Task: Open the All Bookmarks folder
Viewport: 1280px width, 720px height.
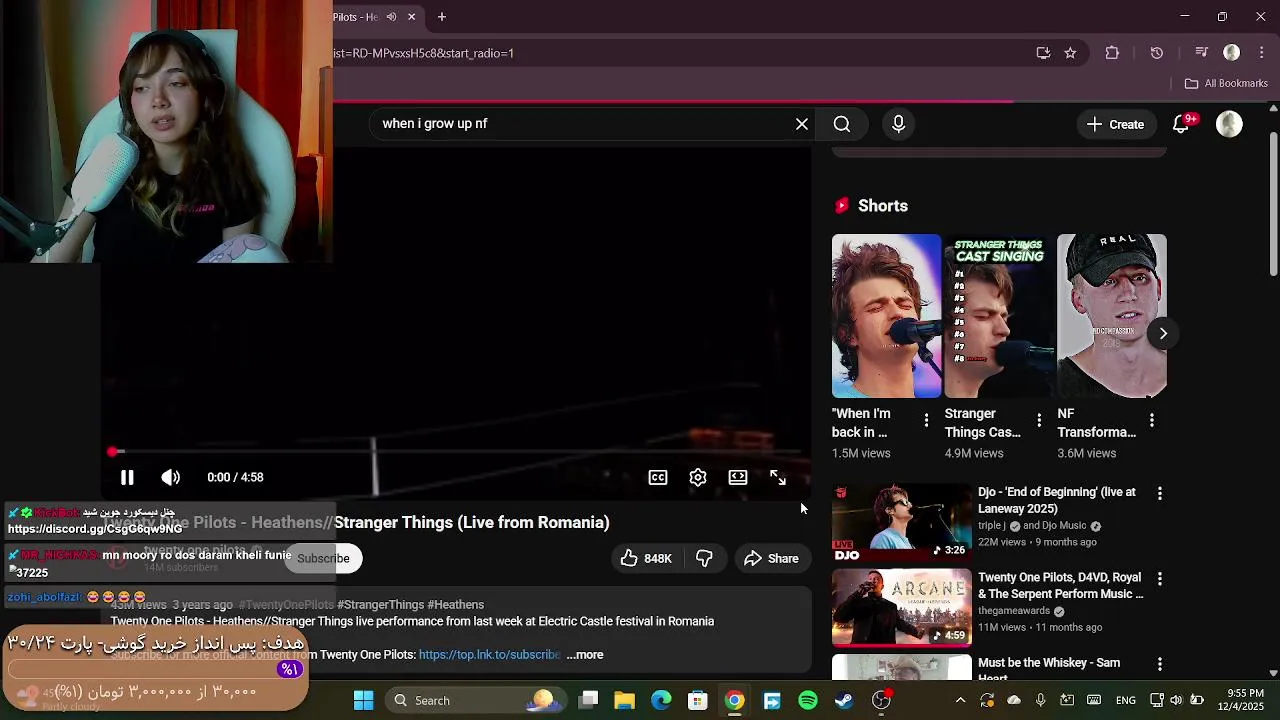Action: click(x=1226, y=83)
